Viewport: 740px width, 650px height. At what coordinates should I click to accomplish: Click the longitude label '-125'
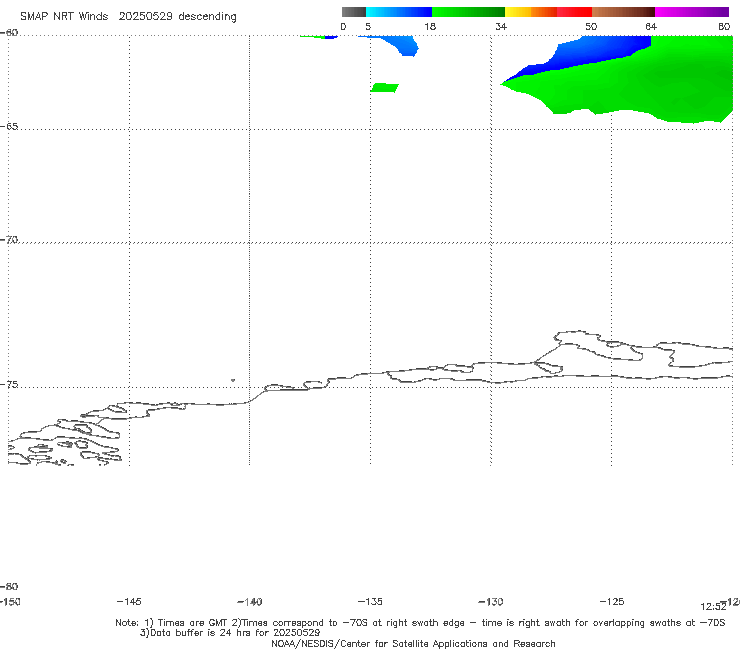[612, 602]
